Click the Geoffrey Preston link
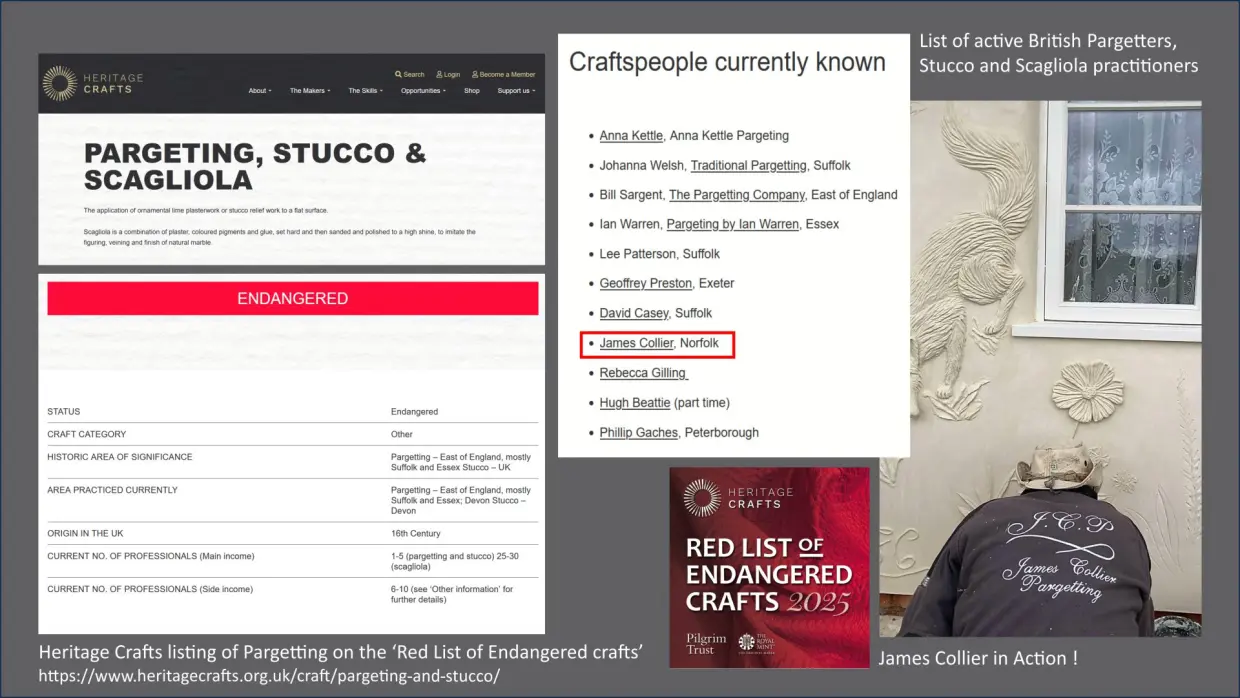Image resolution: width=1240 pixels, height=698 pixels. [645, 284]
